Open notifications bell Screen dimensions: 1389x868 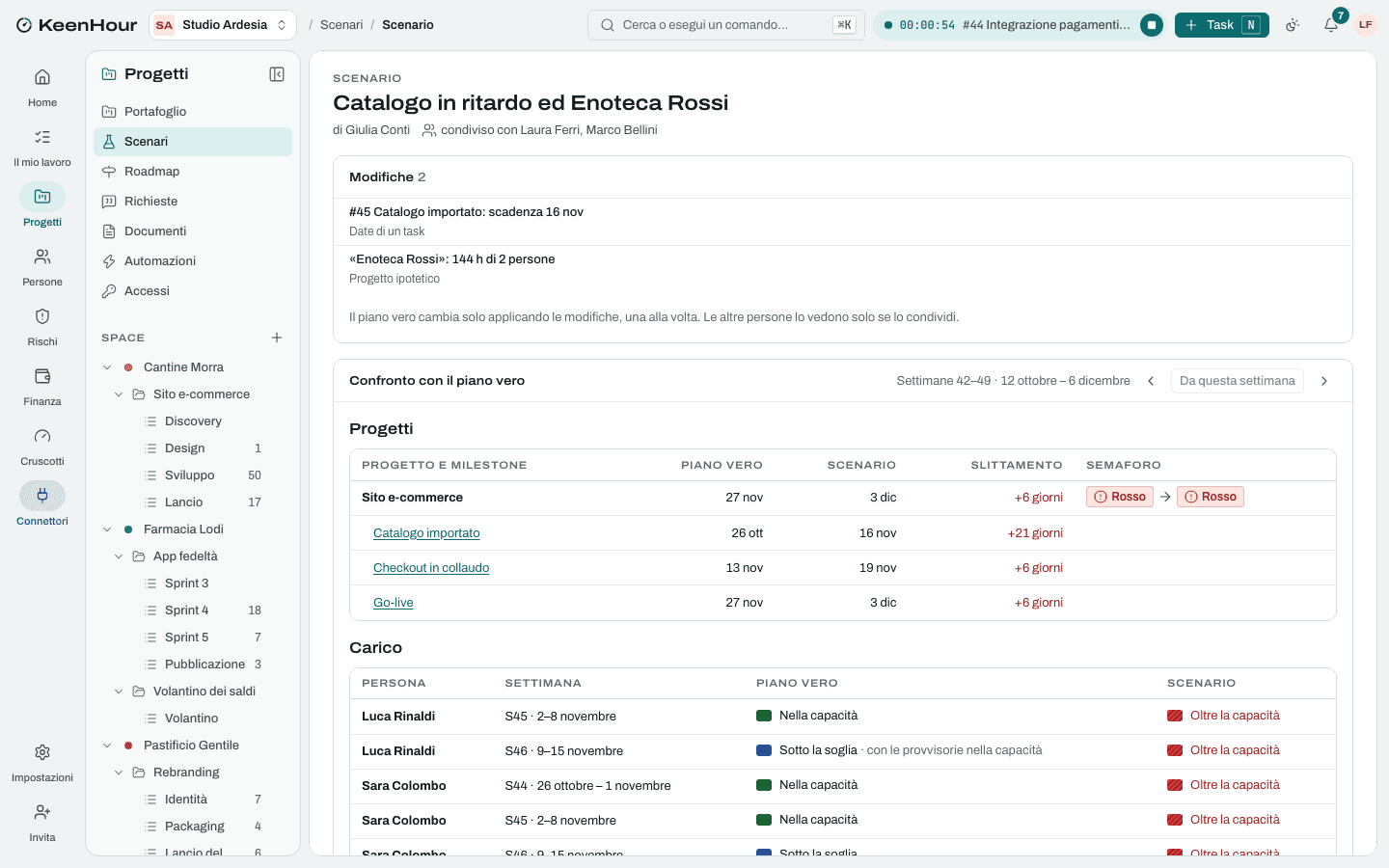[x=1331, y=25]
